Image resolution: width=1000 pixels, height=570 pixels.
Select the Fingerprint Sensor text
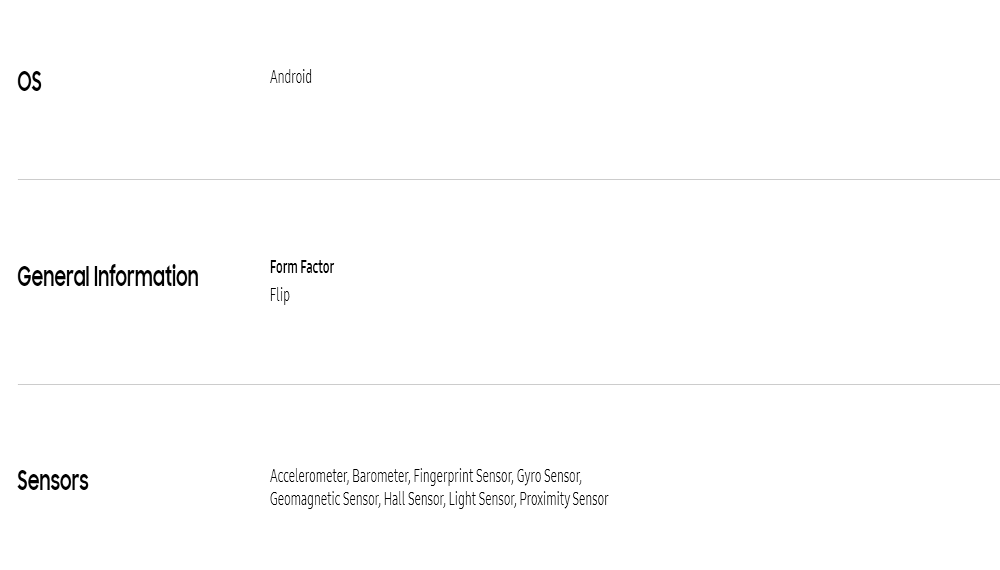point(462,476)
